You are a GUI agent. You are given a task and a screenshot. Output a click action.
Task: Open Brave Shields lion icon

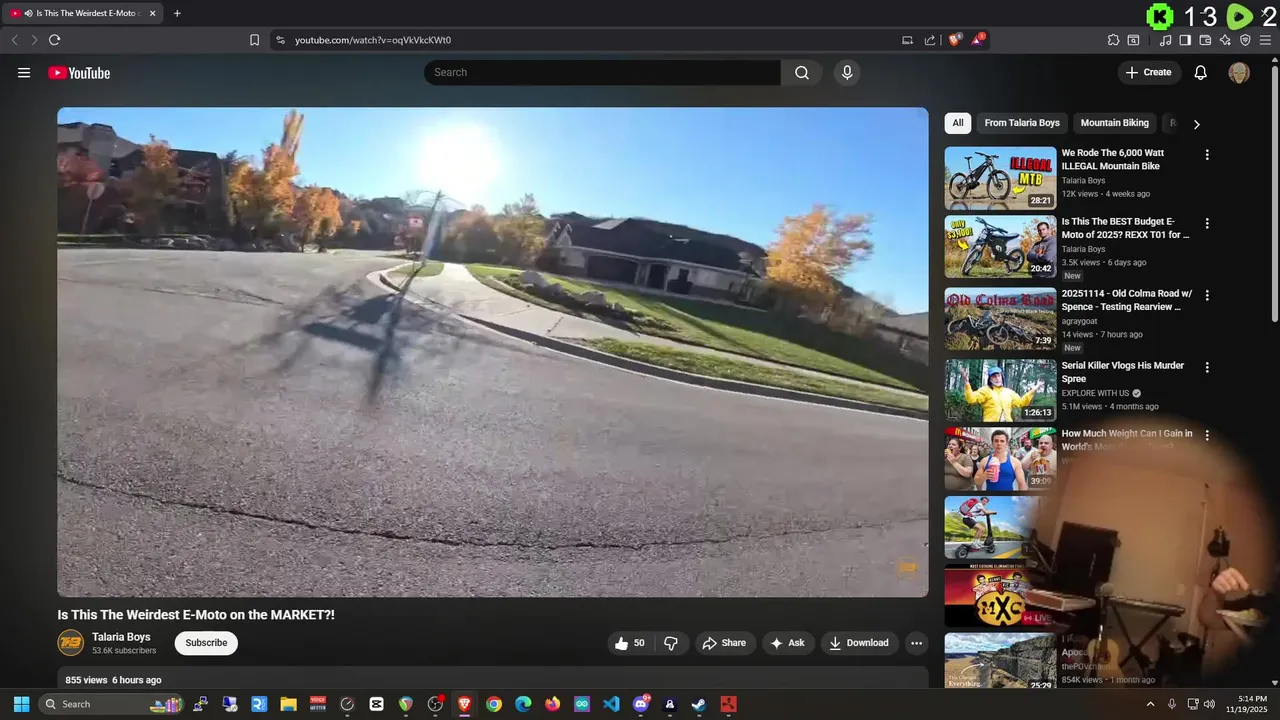(954, 39)
